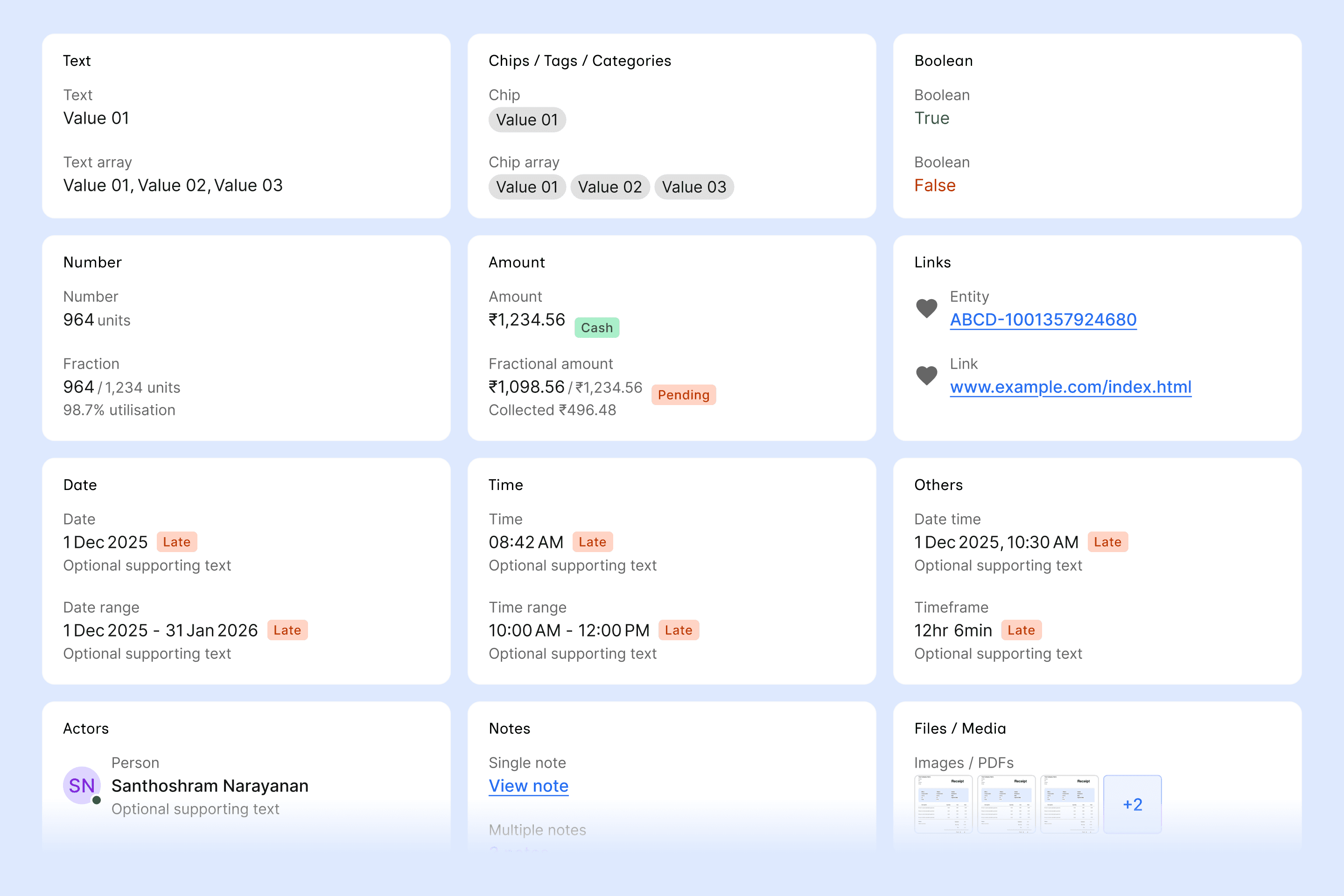Click the View note link
Image resolution: width=1344 pixels, height=896 pixels.
(x=528, y=786)
